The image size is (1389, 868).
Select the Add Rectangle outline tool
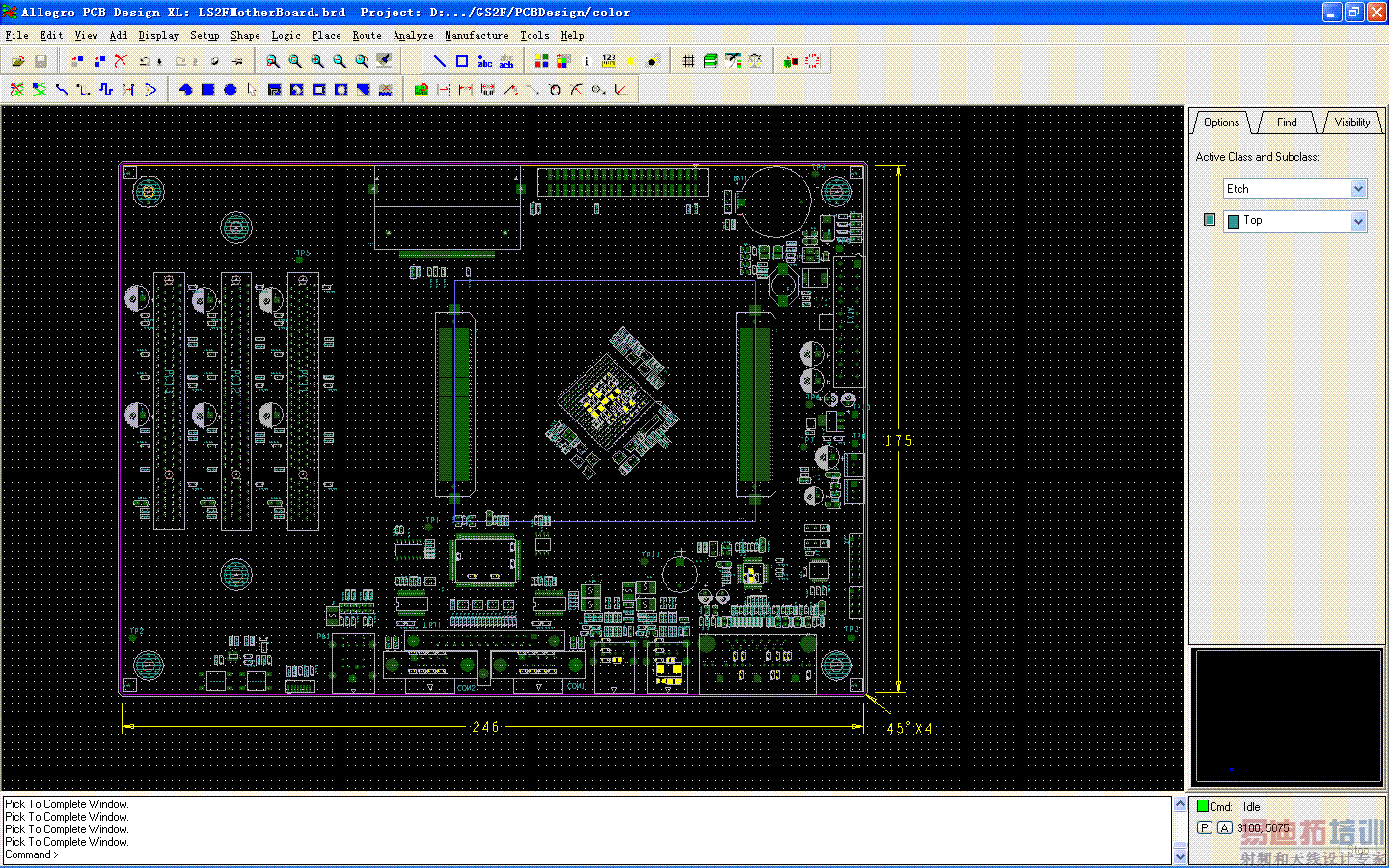(x=462, y=61)
